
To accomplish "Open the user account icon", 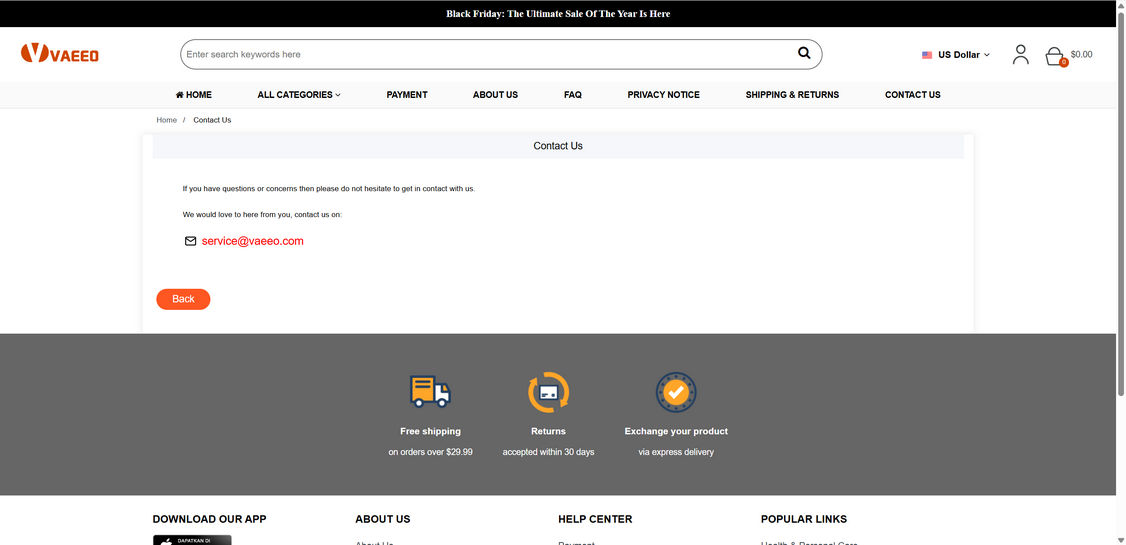I will coord(1020,55).
